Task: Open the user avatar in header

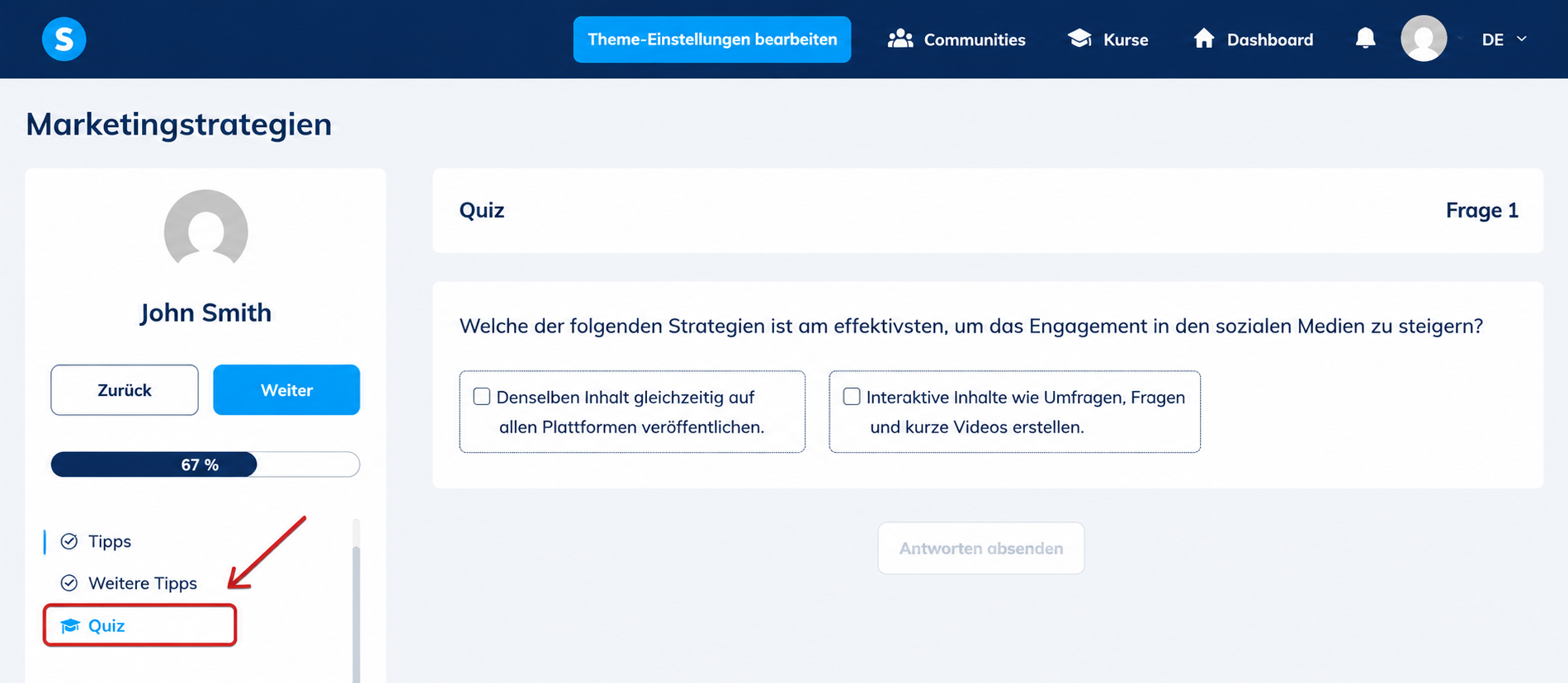Action: click(1424, 39)
